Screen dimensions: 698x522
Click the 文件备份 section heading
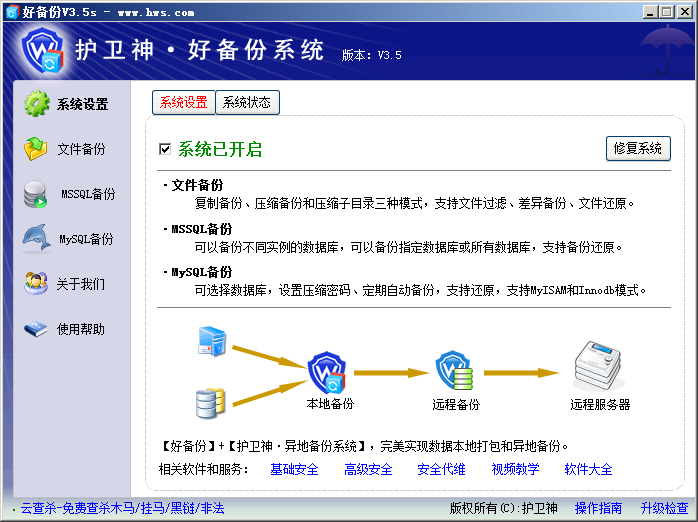(x=197, y=185)
